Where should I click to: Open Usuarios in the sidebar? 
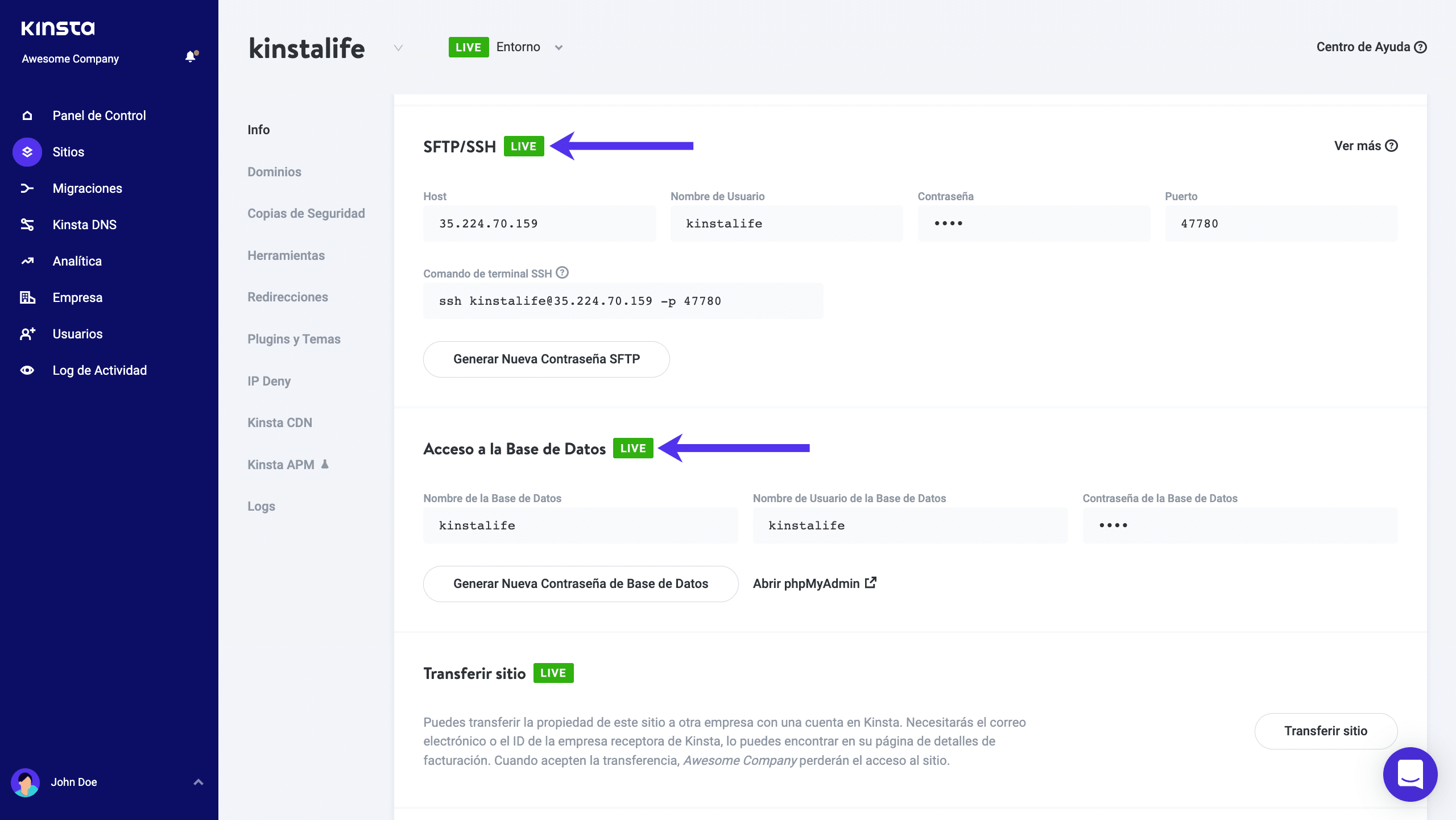[x=78, y=334]
